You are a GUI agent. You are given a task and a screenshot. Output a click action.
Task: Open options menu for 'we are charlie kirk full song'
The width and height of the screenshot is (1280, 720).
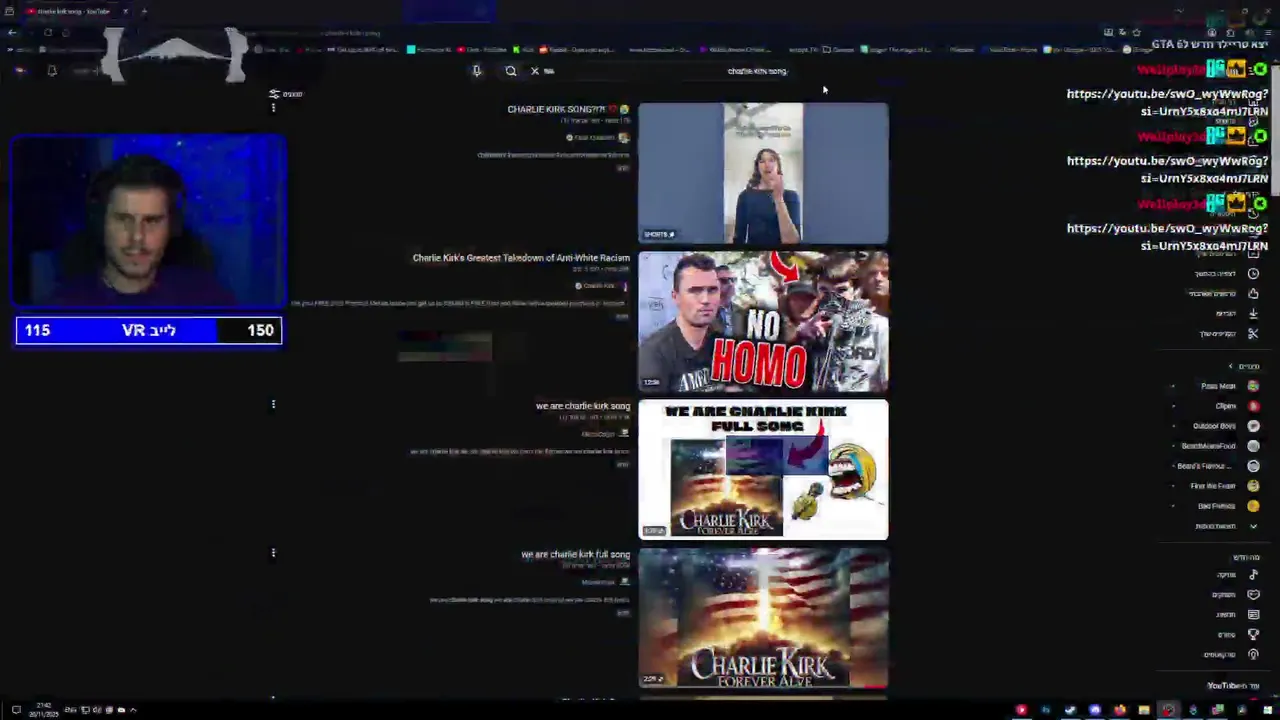click(273, 552)
